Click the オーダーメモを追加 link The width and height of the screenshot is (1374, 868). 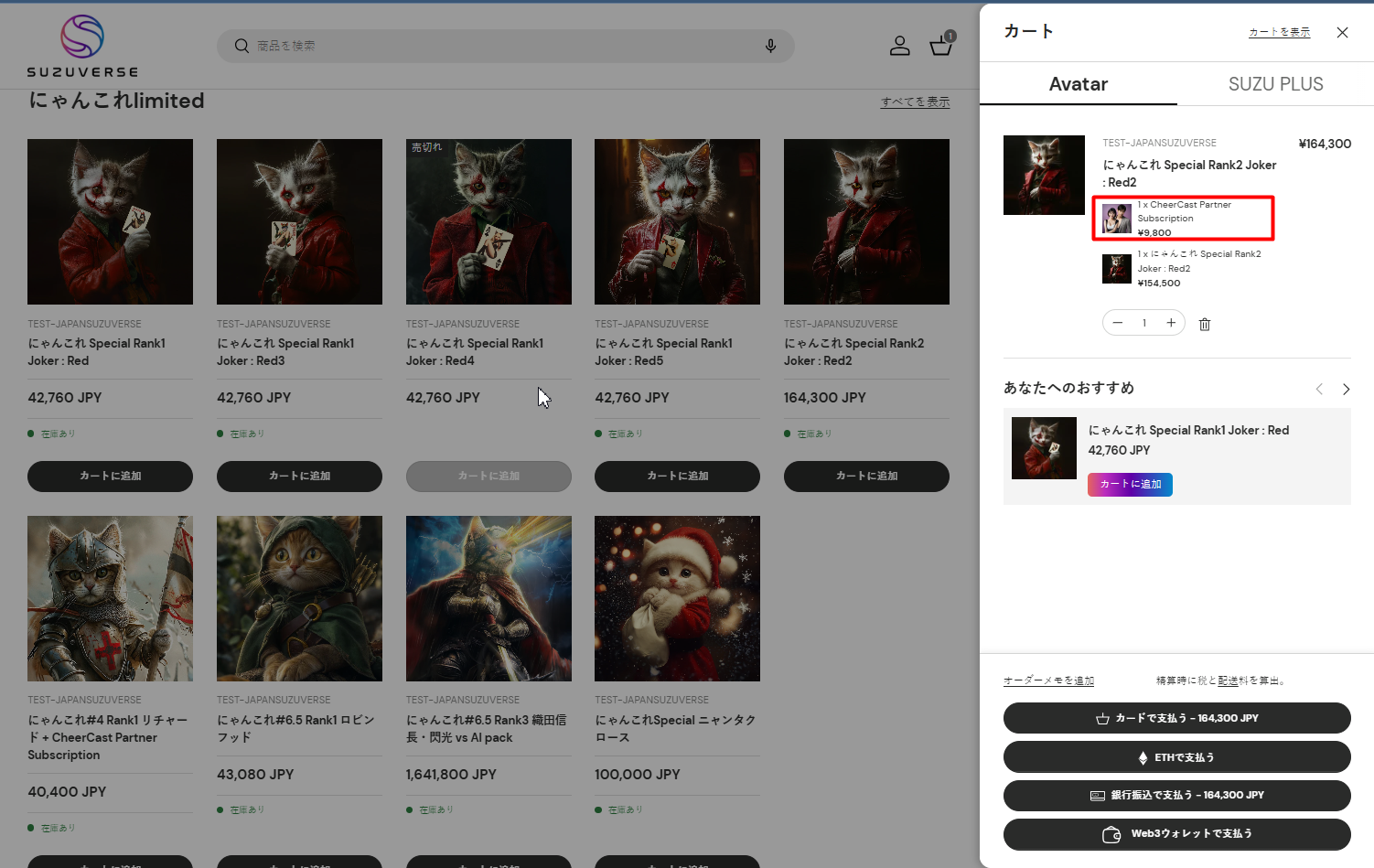pos(1048,680)
